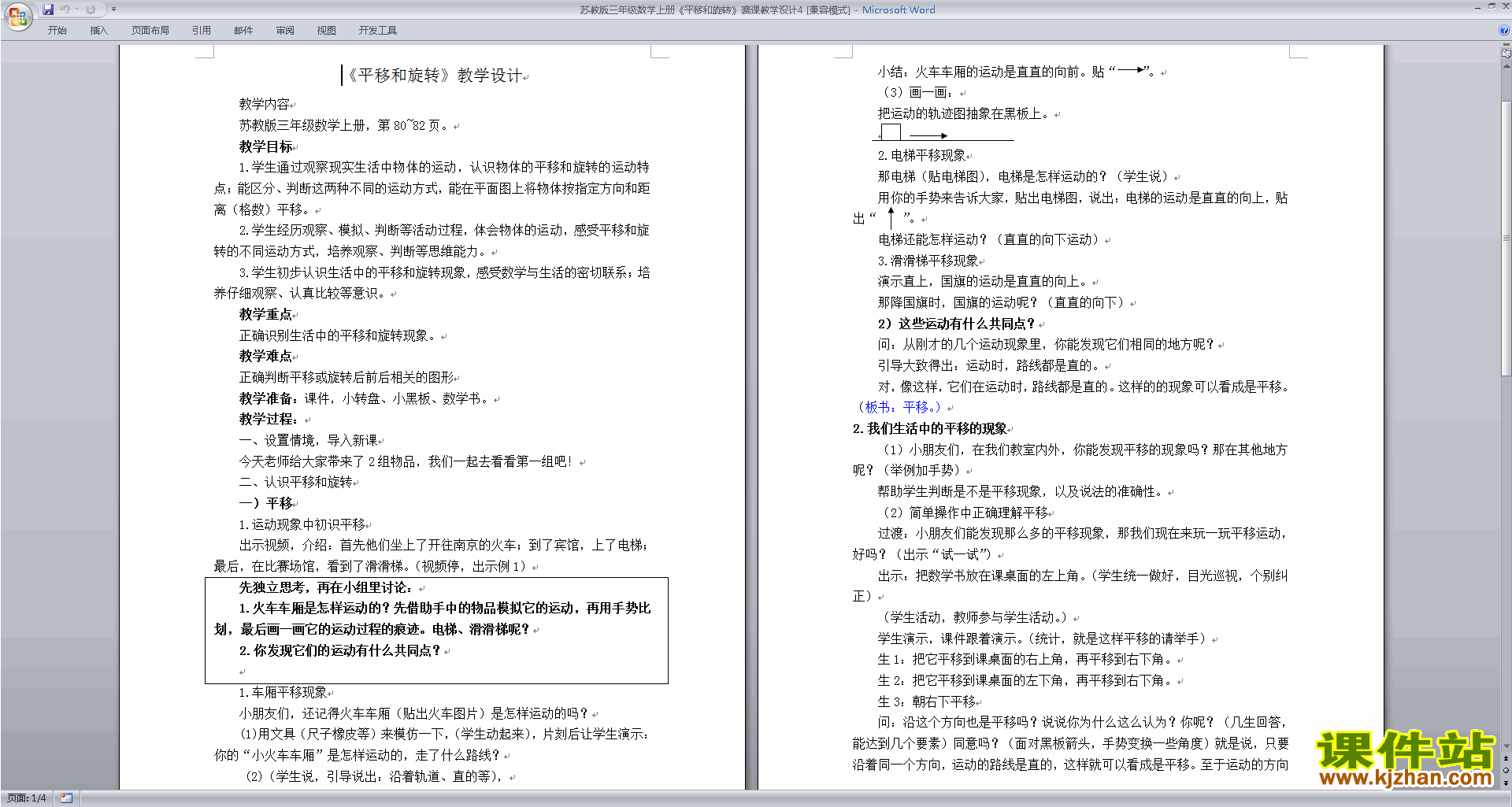Click the Previous Page browse button
The width and height of the screenshot is (1512, 807).
(1506, 759)
